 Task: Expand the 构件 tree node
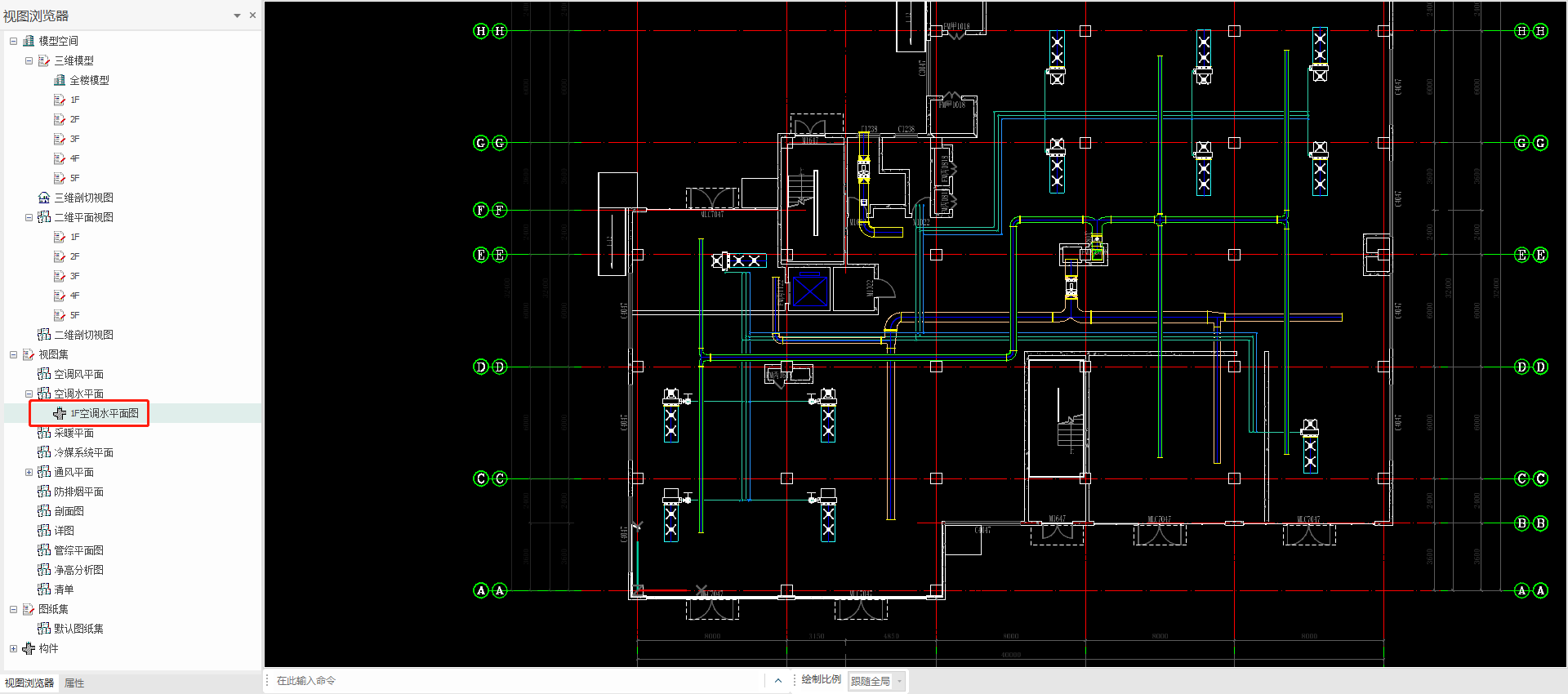click(x=13, y=648)
